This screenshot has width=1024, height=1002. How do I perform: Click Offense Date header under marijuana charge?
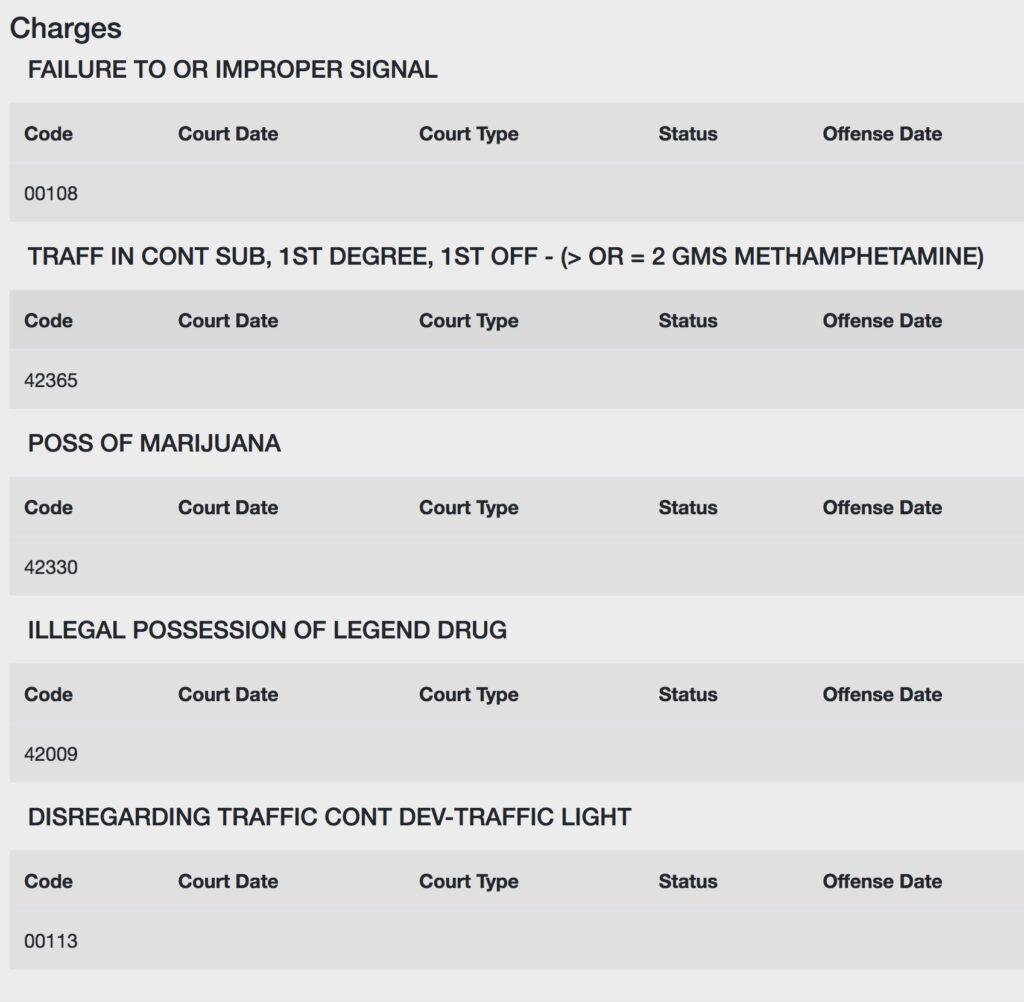coord(882,508)
